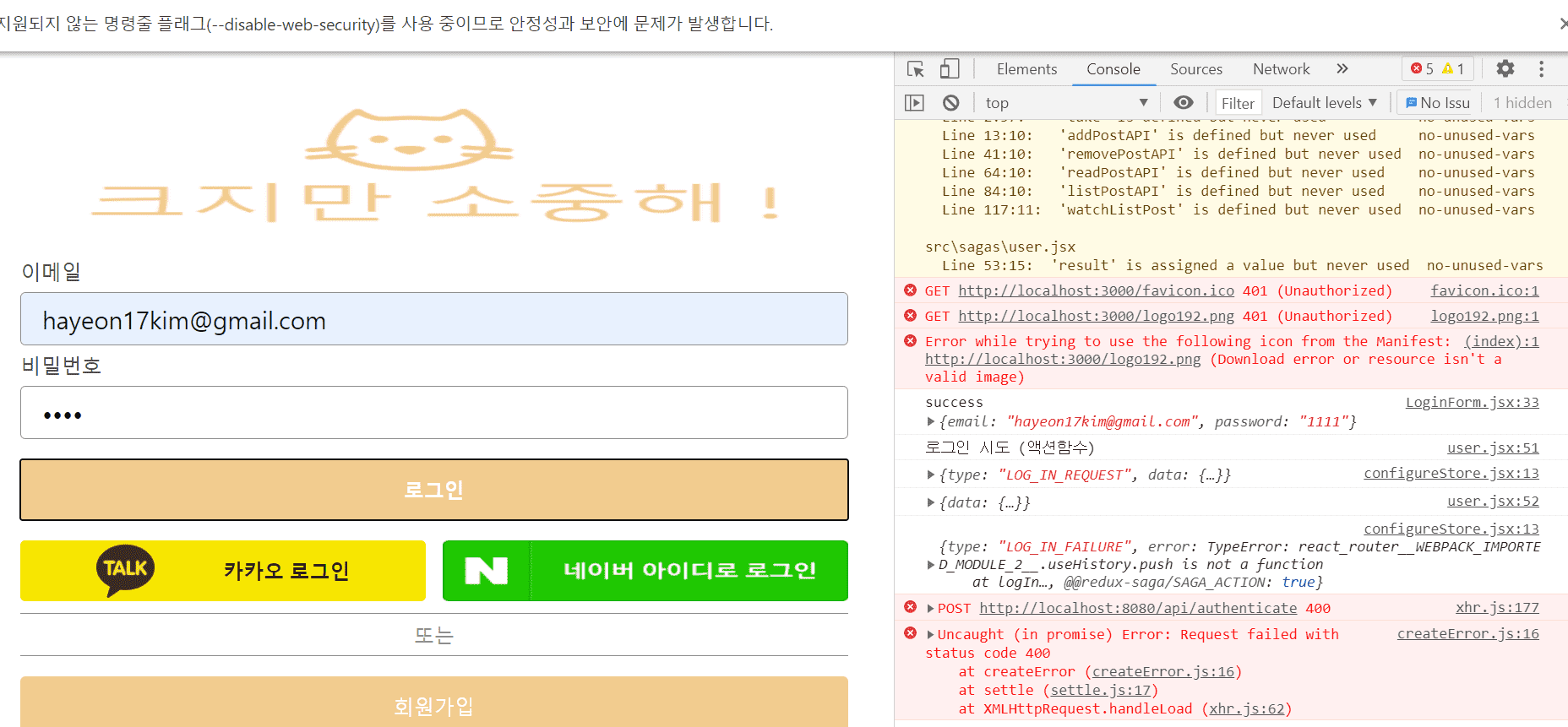
Task: Open source link LoginForm.jsx:33
Action: point(1472,402)
